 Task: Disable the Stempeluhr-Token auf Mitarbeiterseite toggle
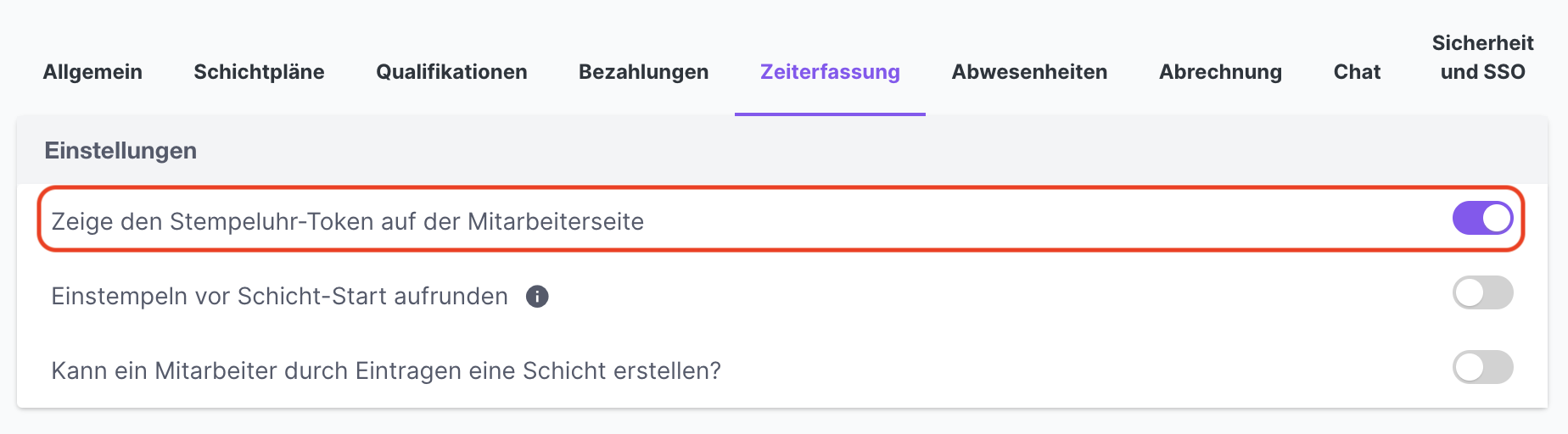point(1482,218)
